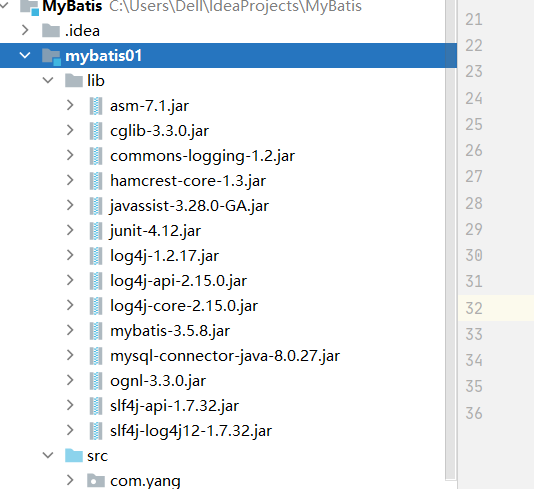Select the MyBatis project root label

72,6
